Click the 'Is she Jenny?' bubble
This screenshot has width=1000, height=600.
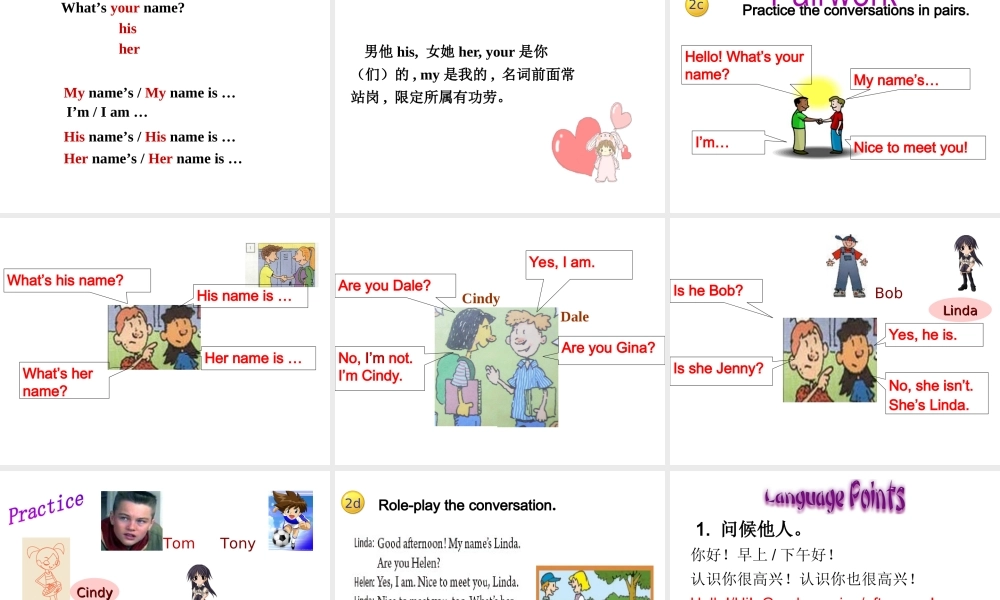pos(721,370)
